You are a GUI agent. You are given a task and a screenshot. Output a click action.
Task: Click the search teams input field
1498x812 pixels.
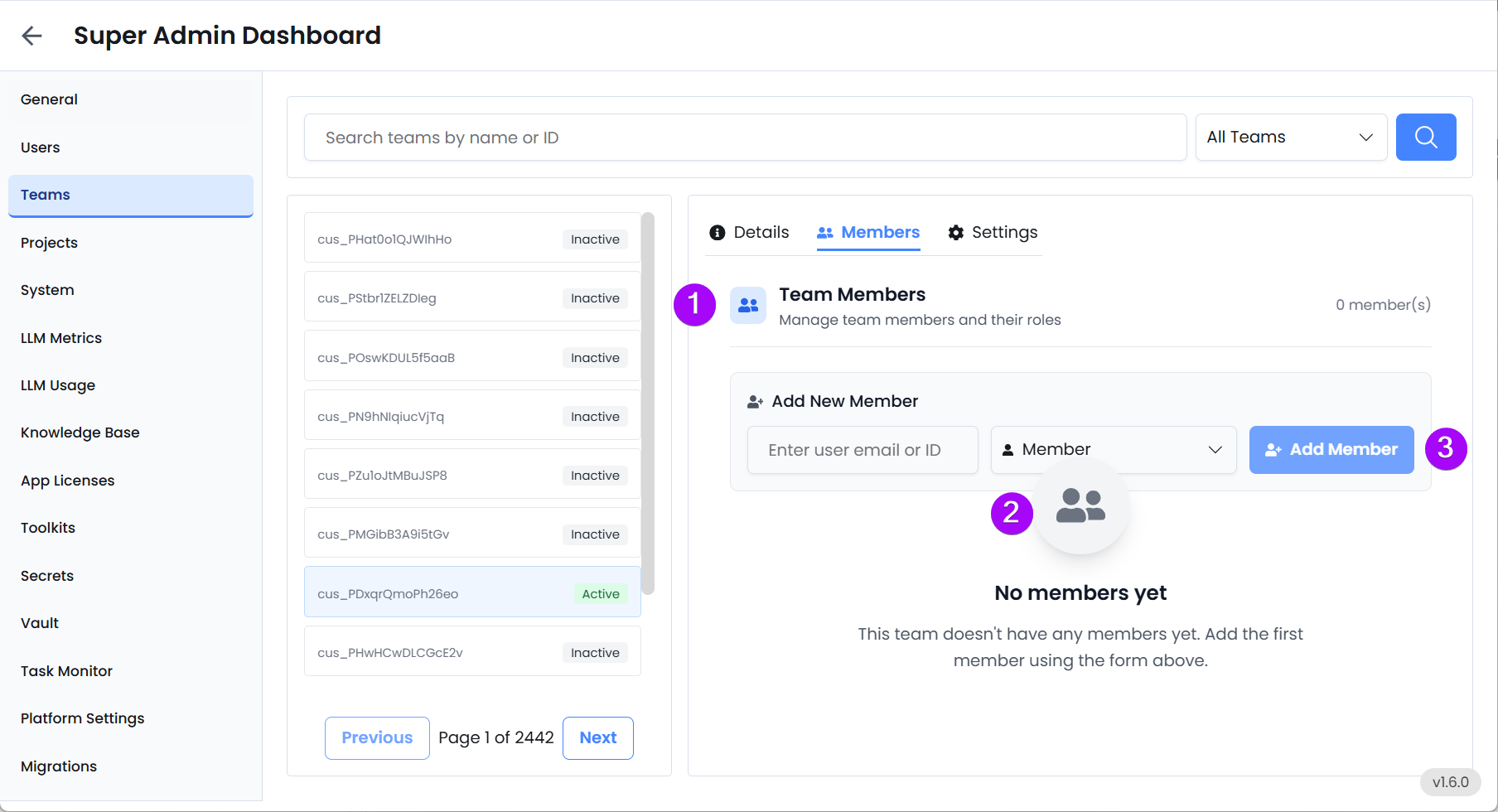[x=745, y=138]
